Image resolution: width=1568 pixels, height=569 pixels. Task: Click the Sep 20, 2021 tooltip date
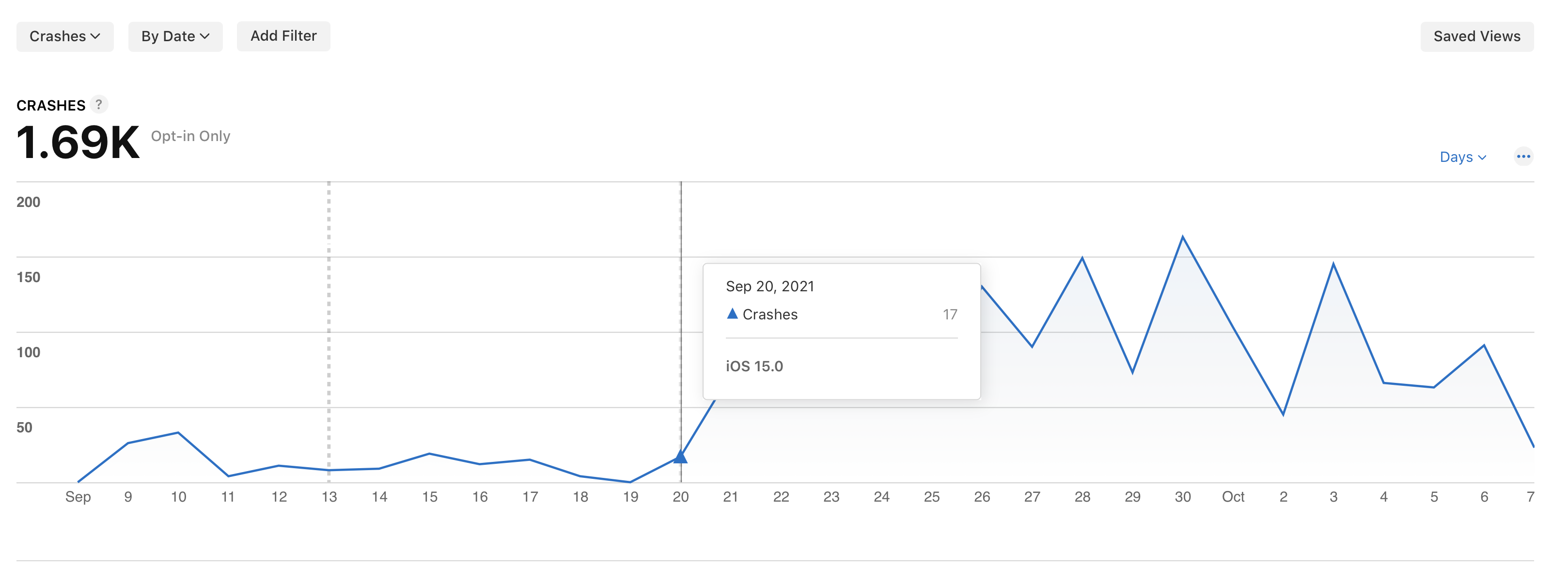coord(770,286)
